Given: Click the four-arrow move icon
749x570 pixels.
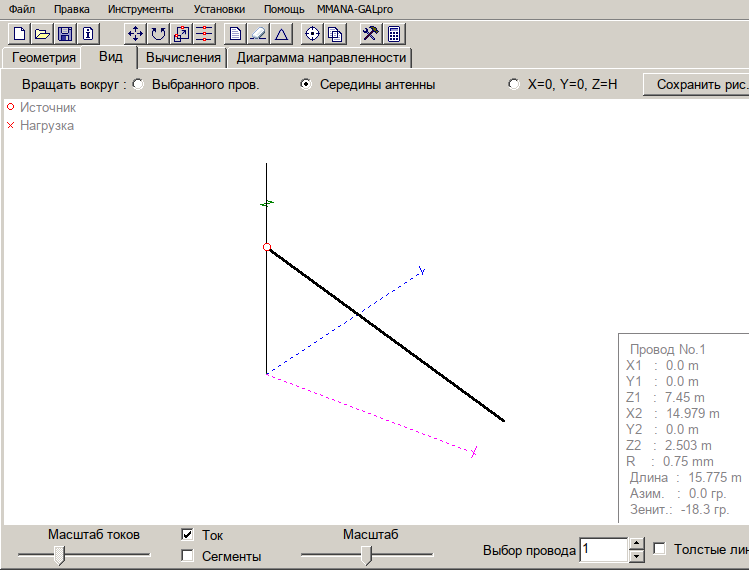Looking at the screenshot, I should coord(136,33).
